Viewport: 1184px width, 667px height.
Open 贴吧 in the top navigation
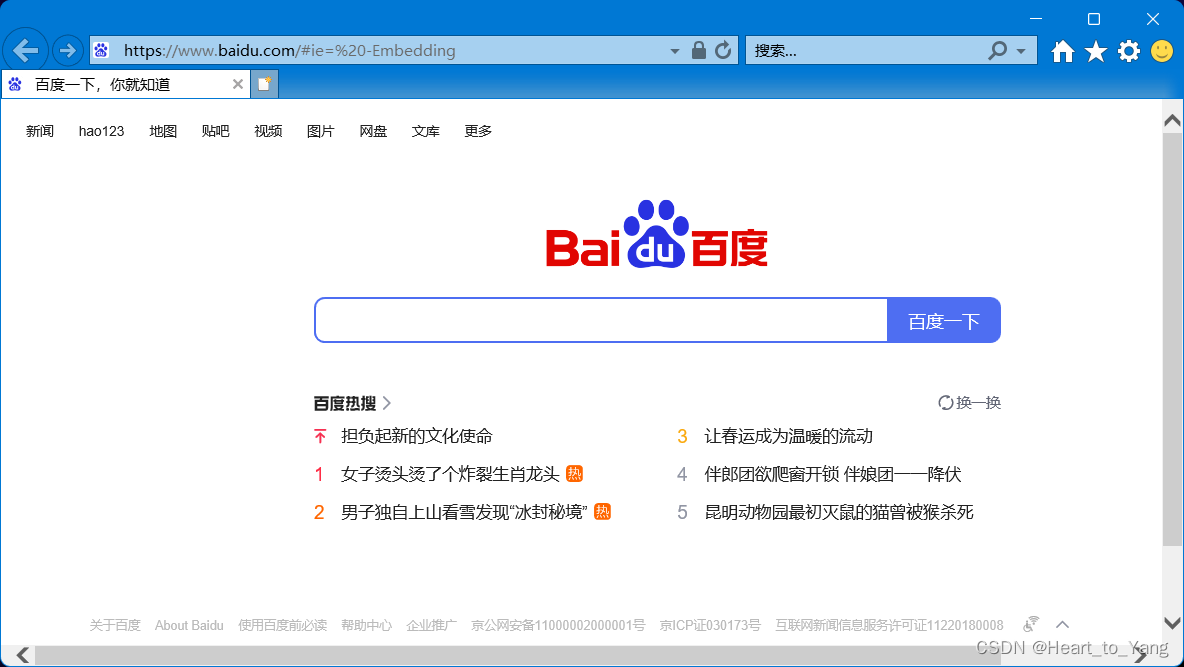tap(215, 131)
